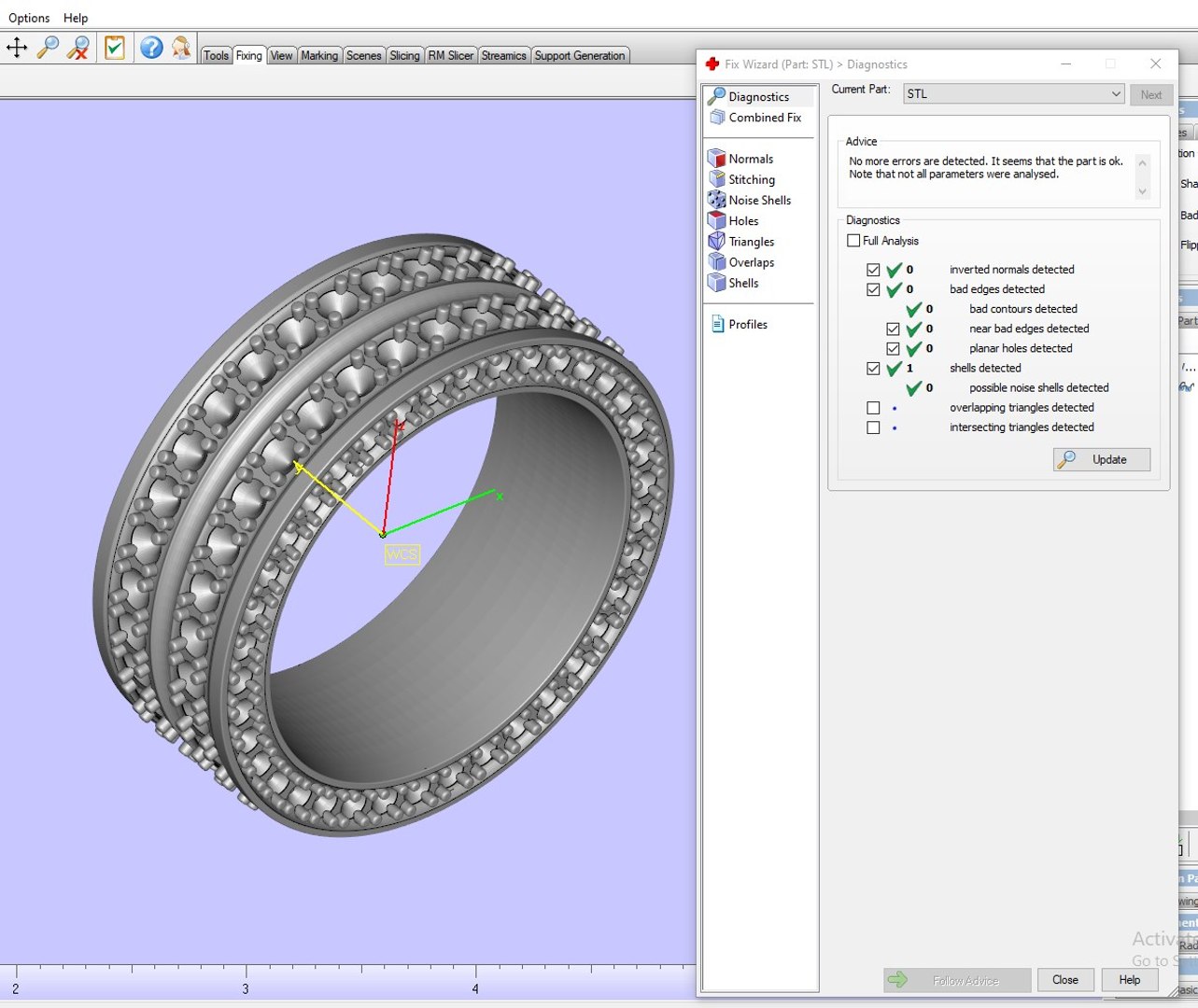The width and height of the screenshot is (1198, 1008).
Task: Switch to the Scenes tab
Action: point(363,56)
